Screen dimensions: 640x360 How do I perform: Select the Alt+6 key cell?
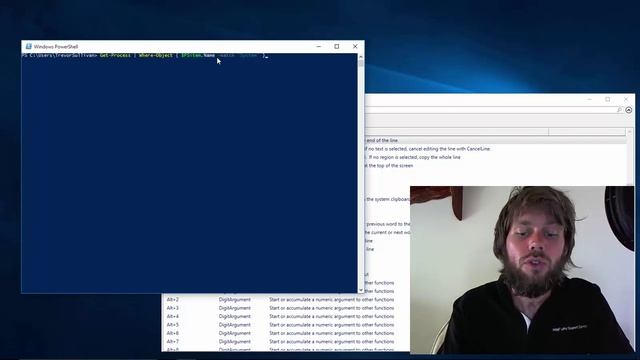tap(173, 333)
